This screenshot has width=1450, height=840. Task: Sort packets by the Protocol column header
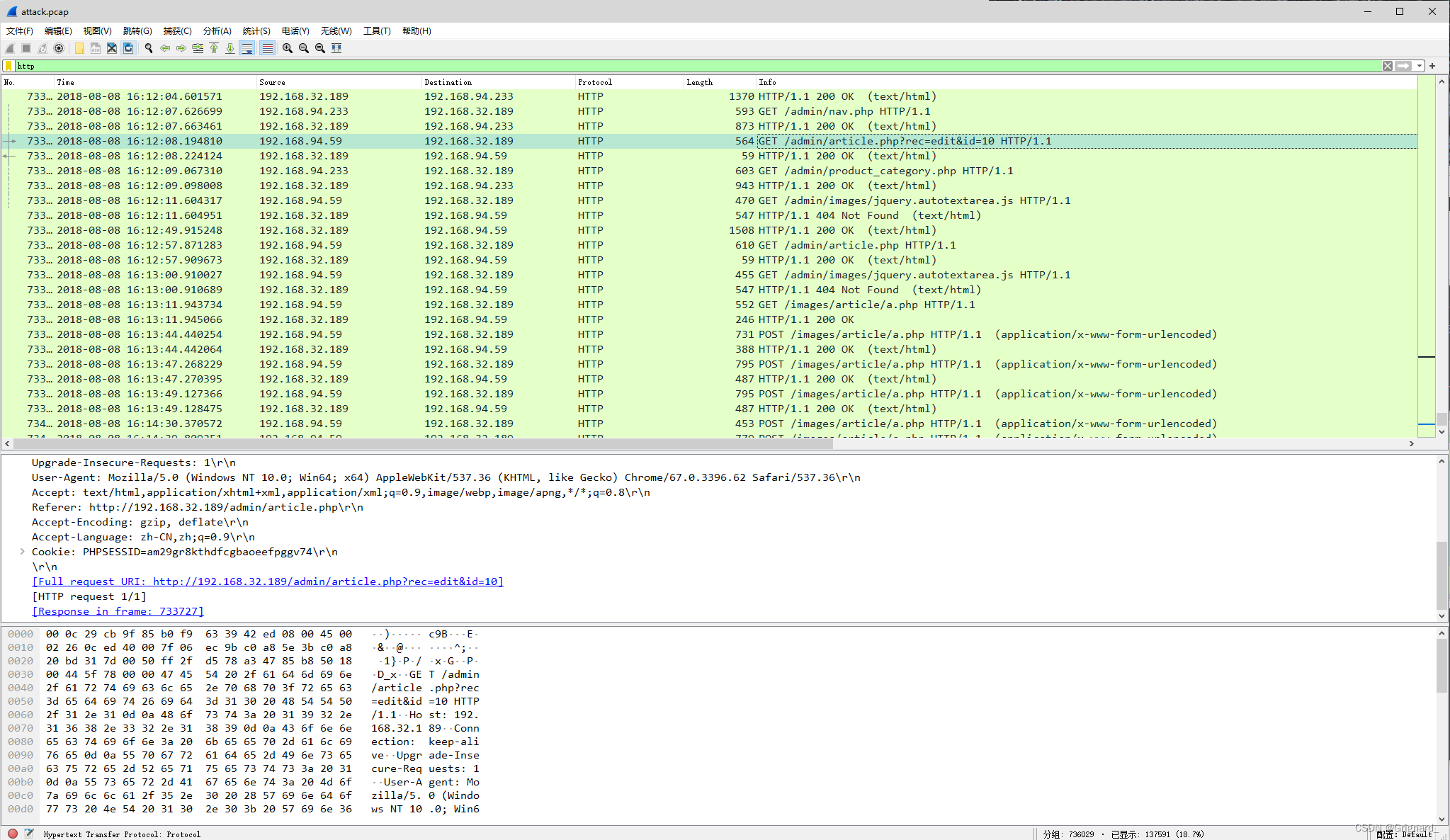coord(629,82)
